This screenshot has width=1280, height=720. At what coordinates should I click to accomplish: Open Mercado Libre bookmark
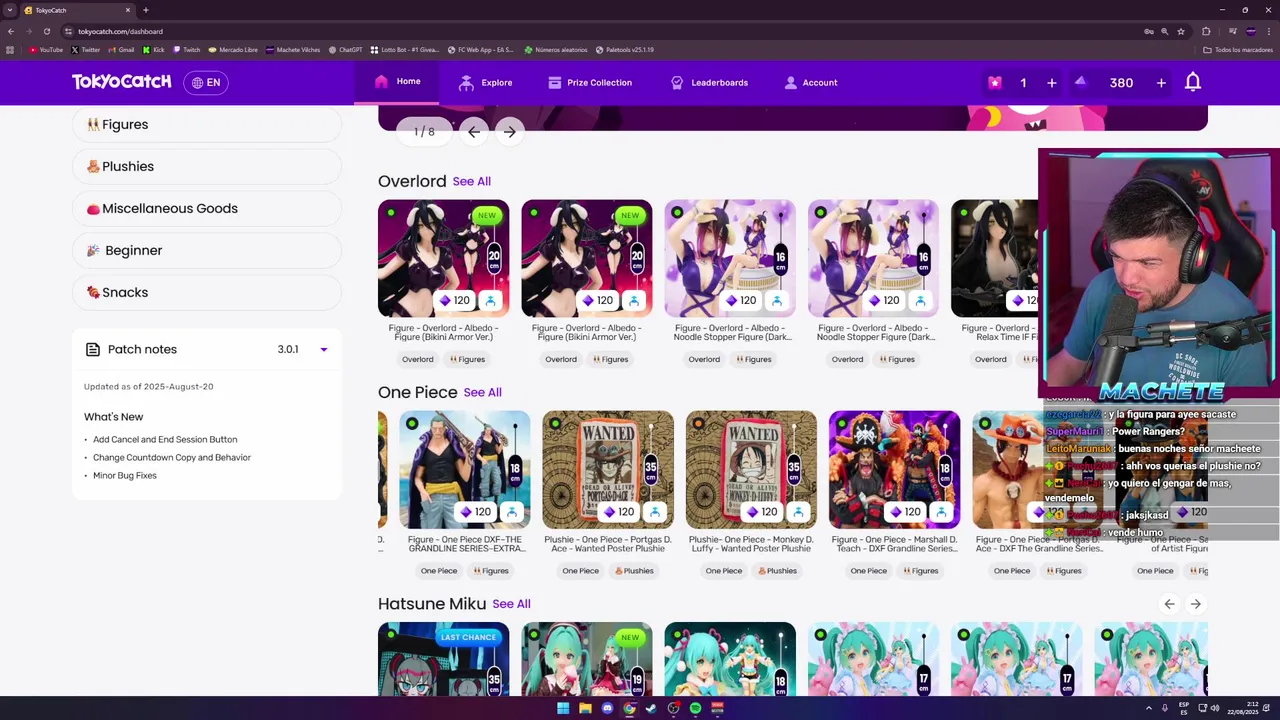click(x=233, y=49)
